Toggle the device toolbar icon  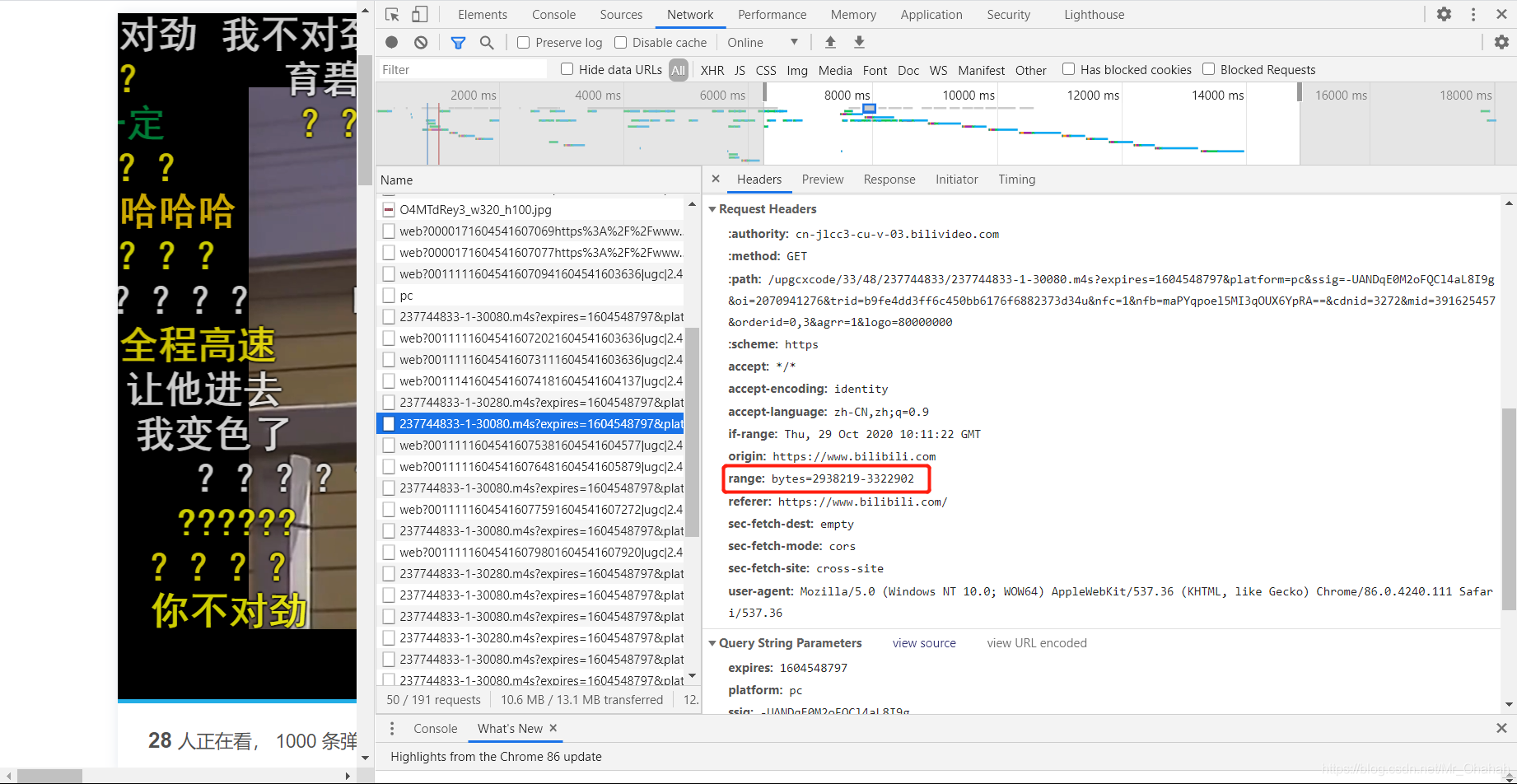[420, 15]
